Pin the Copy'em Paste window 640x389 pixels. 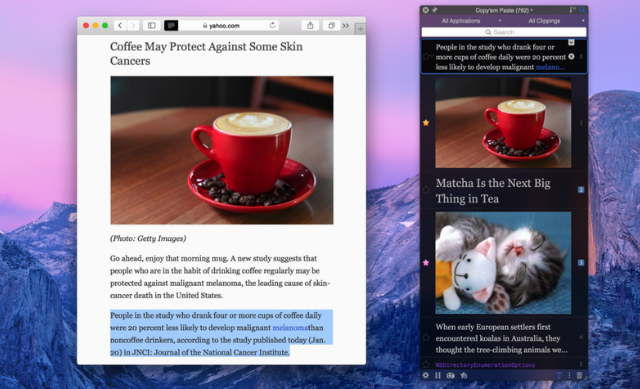[x=435, y=10]
